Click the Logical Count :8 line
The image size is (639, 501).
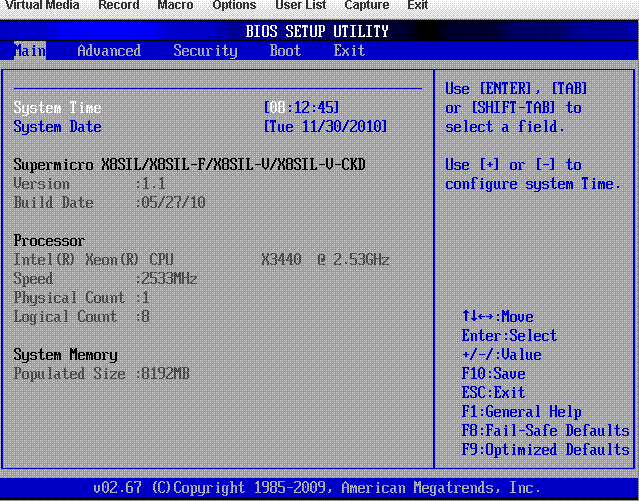tap(82, 317)
